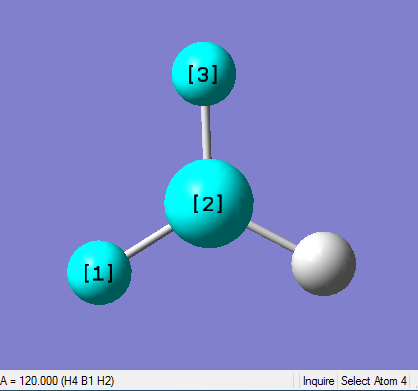Click the 'Inquire' mode status entry
The width and height of the screenshot is (418, 391).
pyautogui.click(x=318, y=381)
